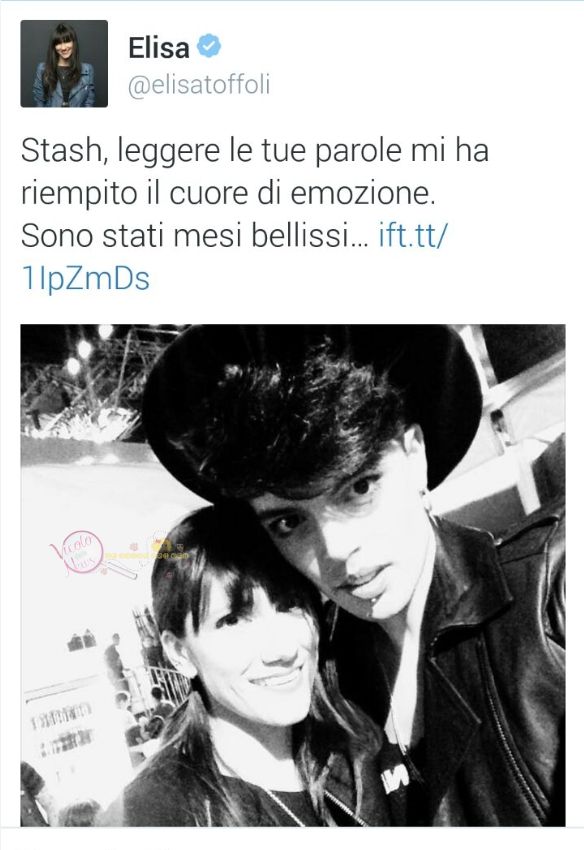This screenshot has height=850, width=584.
Task: Click the people standing in the photo background
Action: [136, 683]
